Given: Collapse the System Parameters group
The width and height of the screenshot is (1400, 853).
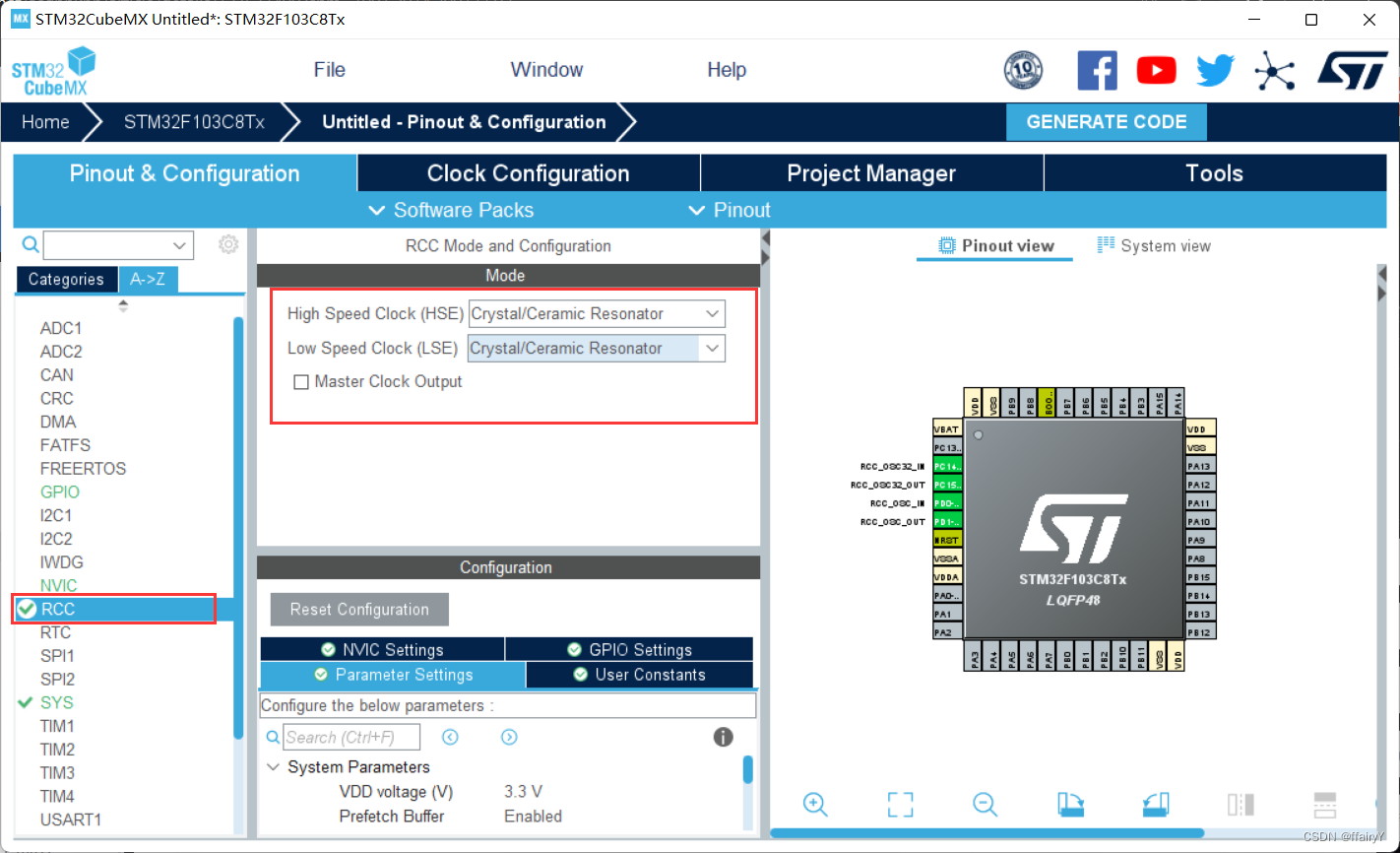Looking at the screenshot, I should (x=273, y=766).
